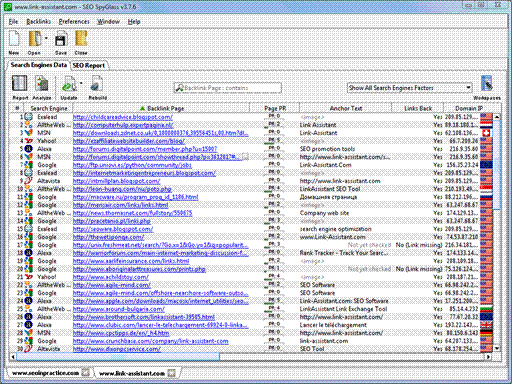Switch to the SEO Report tab
Screen dimensions: 512x384
pyautogui.click(x=89, y=66)
